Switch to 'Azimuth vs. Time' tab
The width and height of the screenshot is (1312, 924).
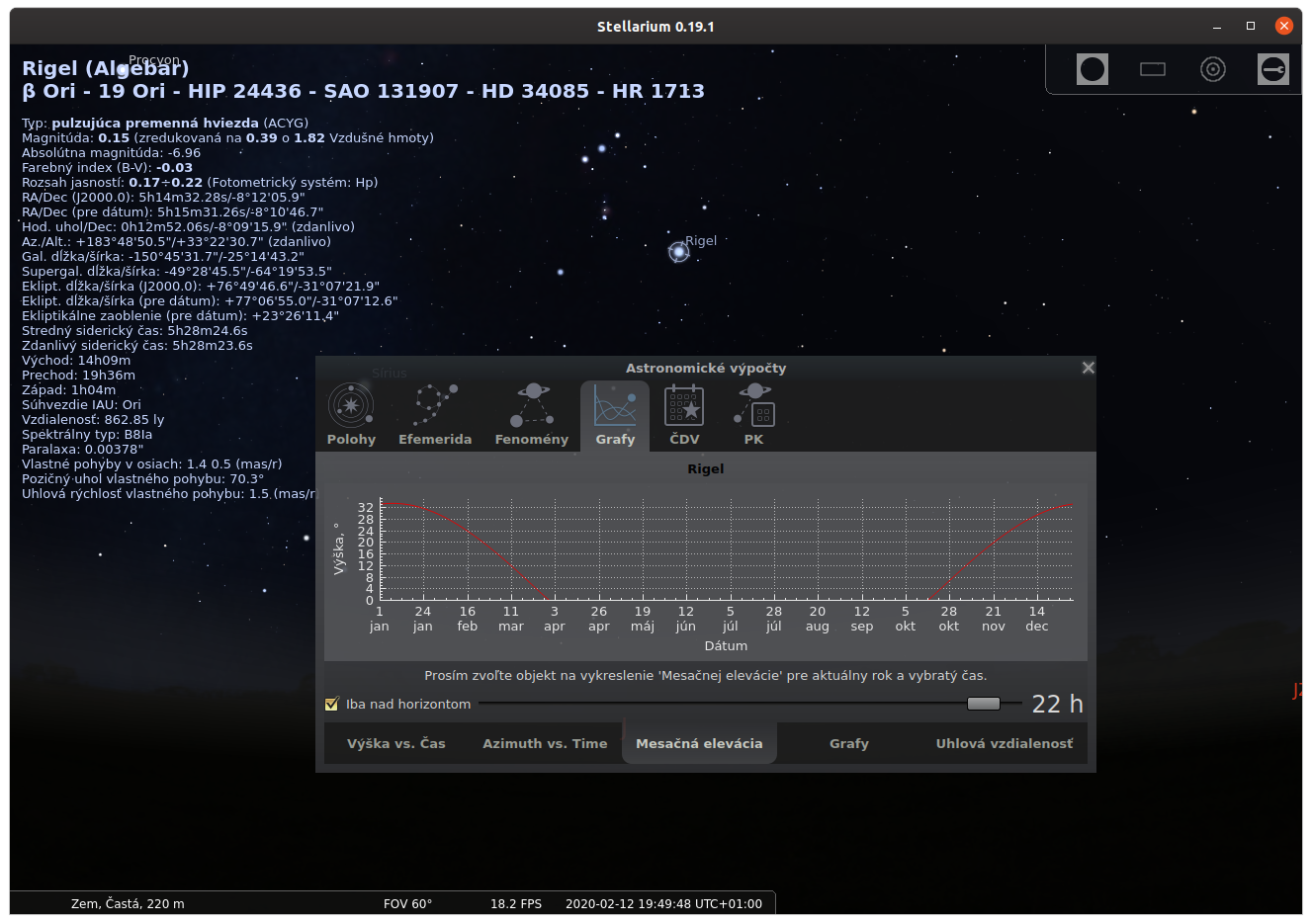(x=545, y=743)
